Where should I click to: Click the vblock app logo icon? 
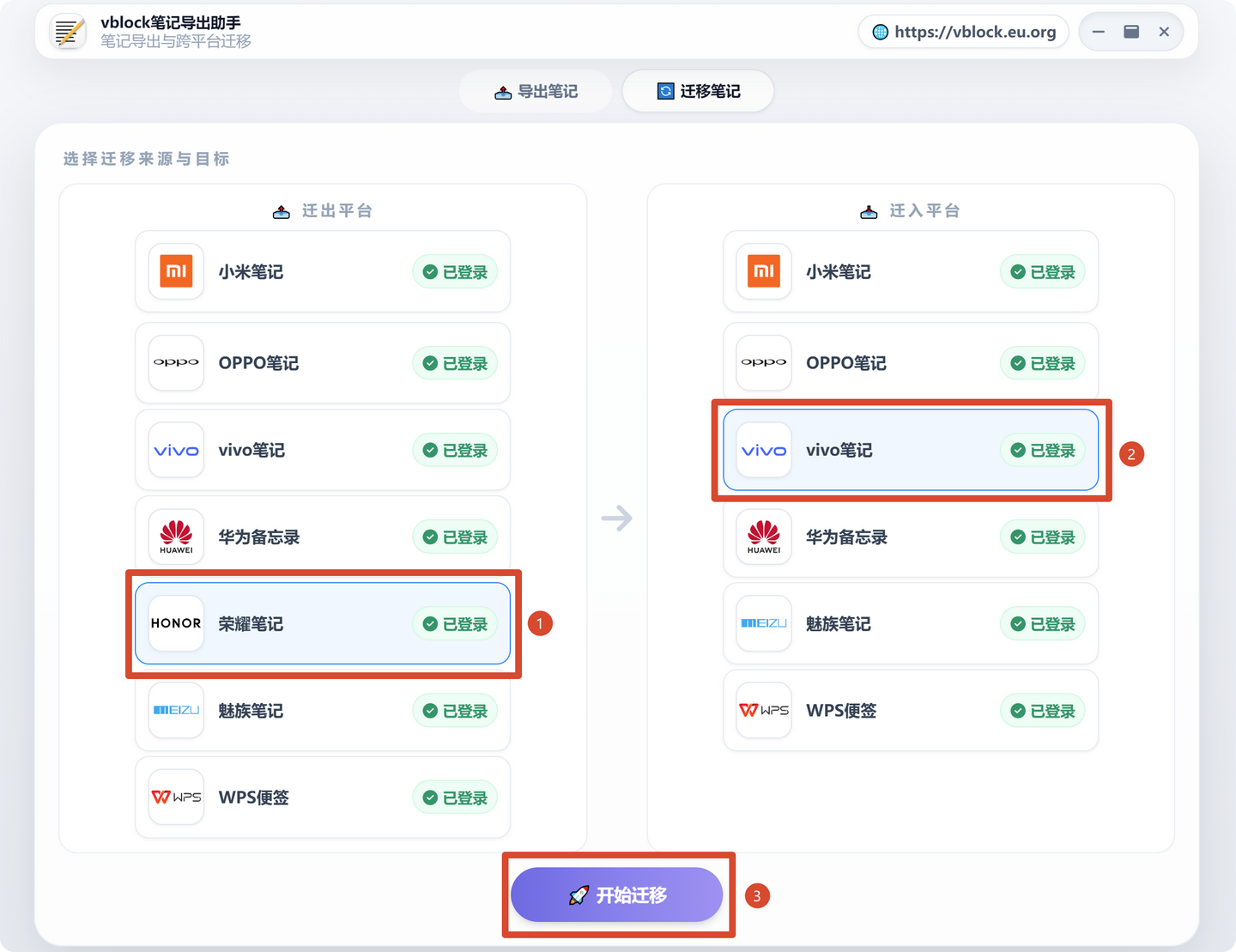(x=69, y=32)
